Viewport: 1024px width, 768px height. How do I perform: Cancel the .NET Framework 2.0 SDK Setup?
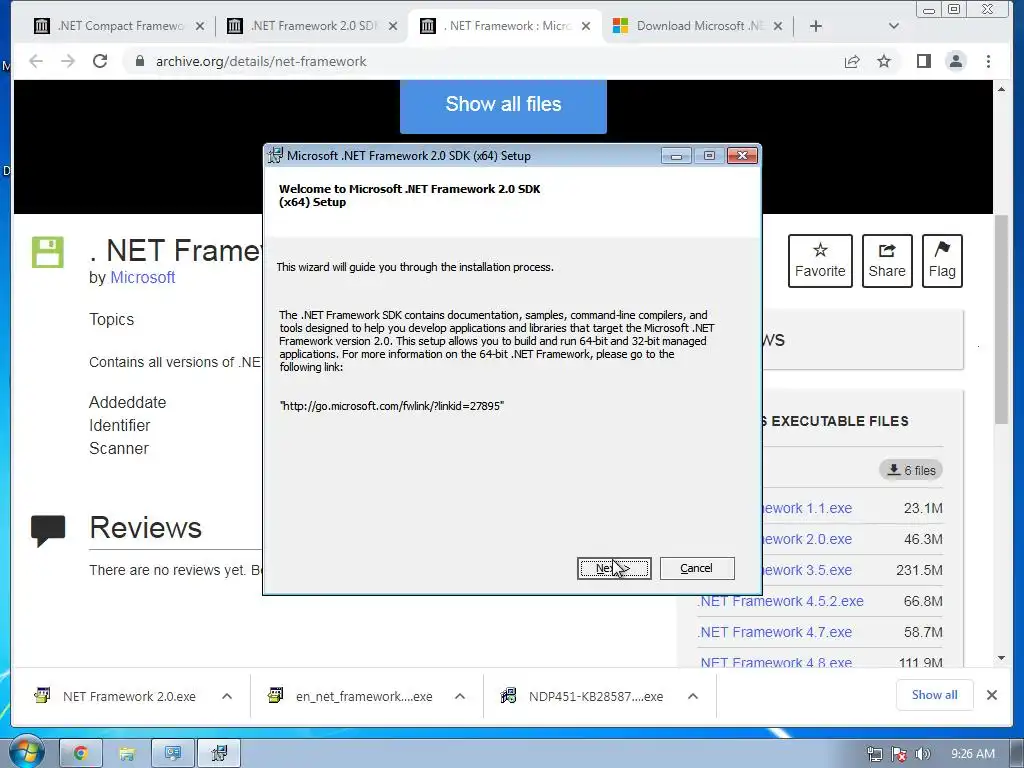coord(697,568)
